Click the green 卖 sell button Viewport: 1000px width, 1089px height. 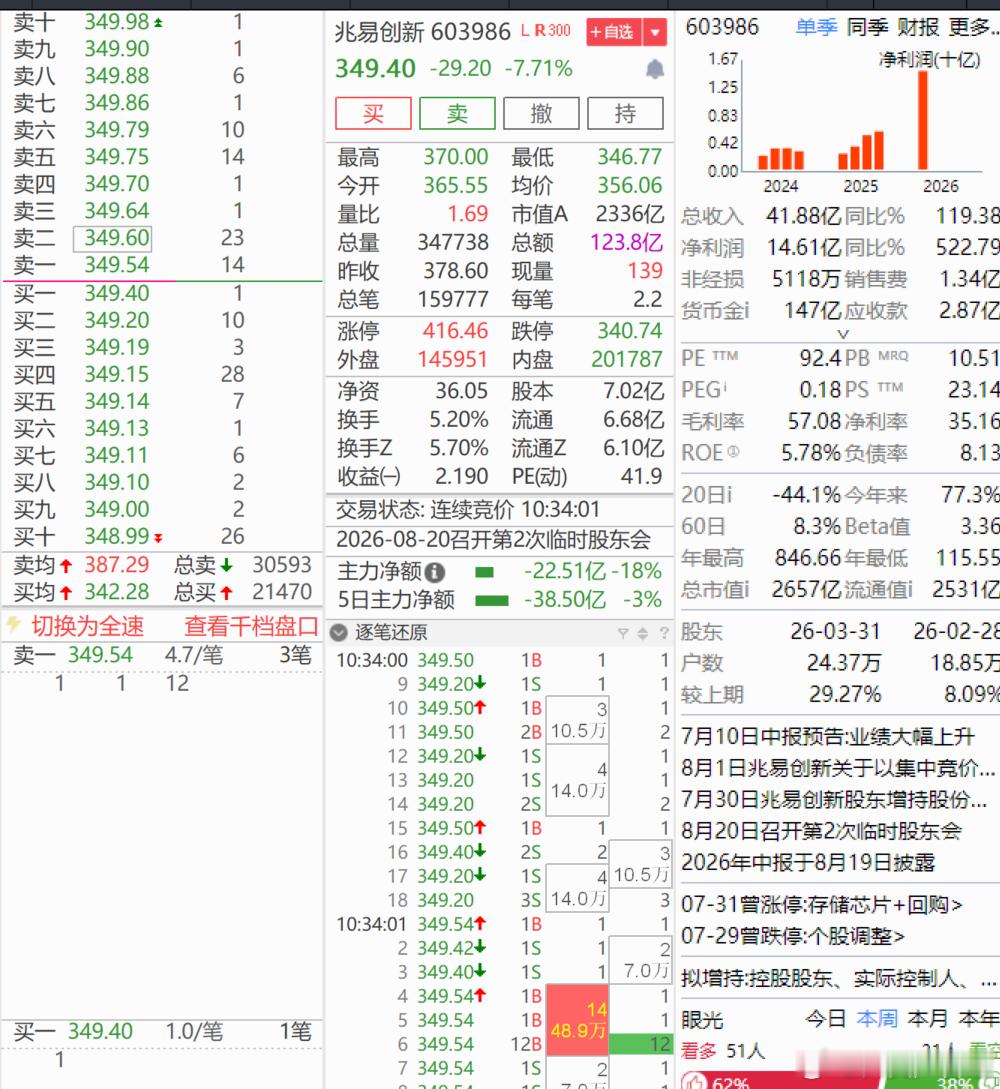pyautogui.click(x=457, y=113)
